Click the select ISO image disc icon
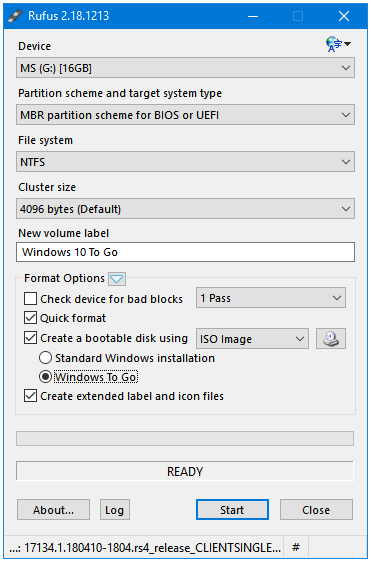Screen dimensions: 371x562 pos(330,338)
